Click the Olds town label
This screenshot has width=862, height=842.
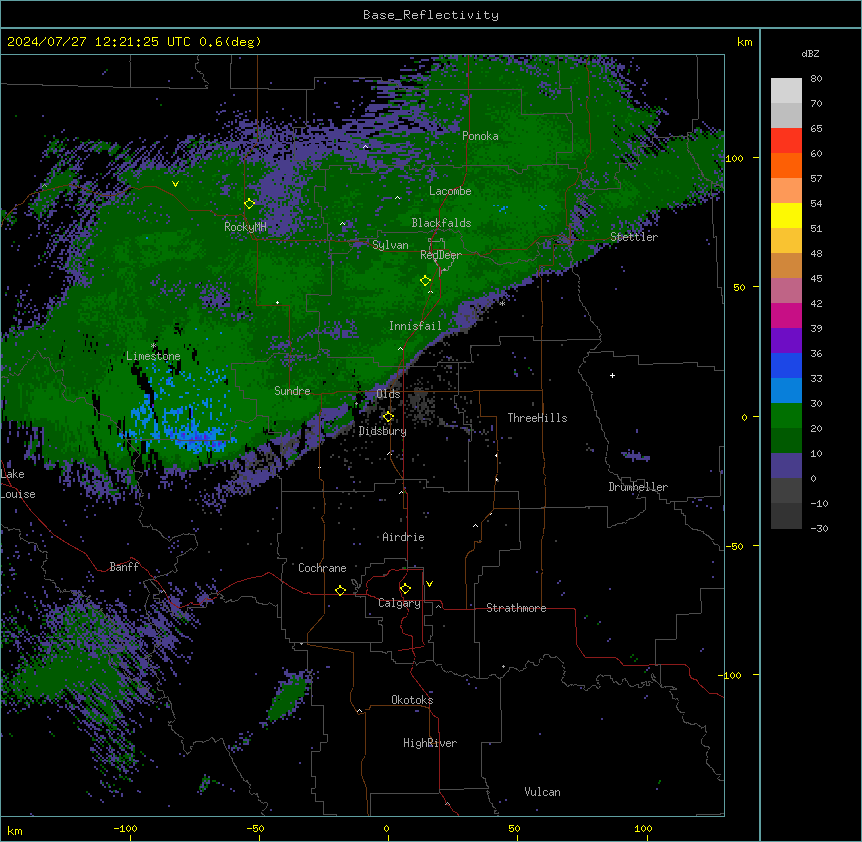388,394
